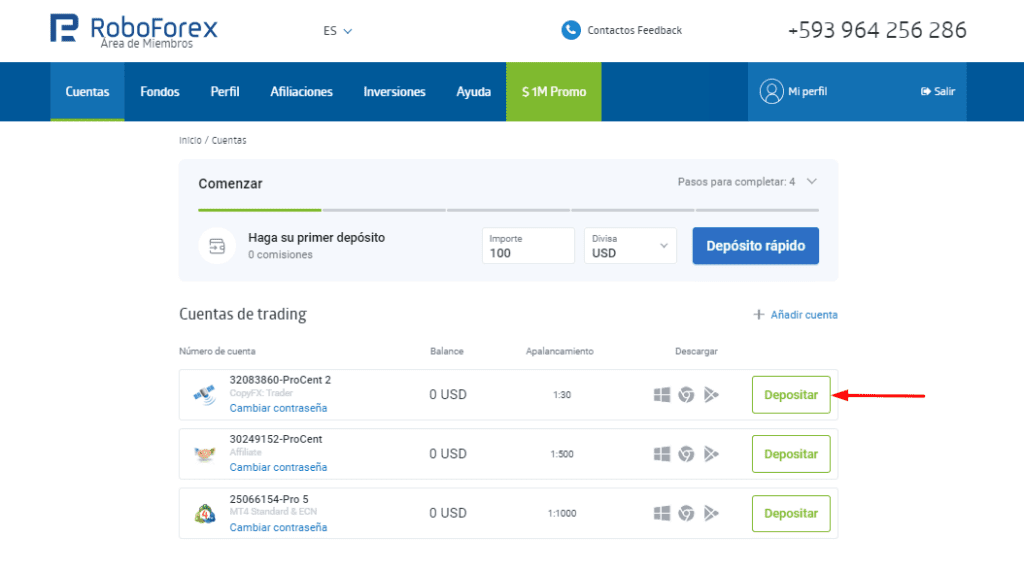Click the phone number +593 964 256 286
This screenshot has width=1024, height=570.
877,30
